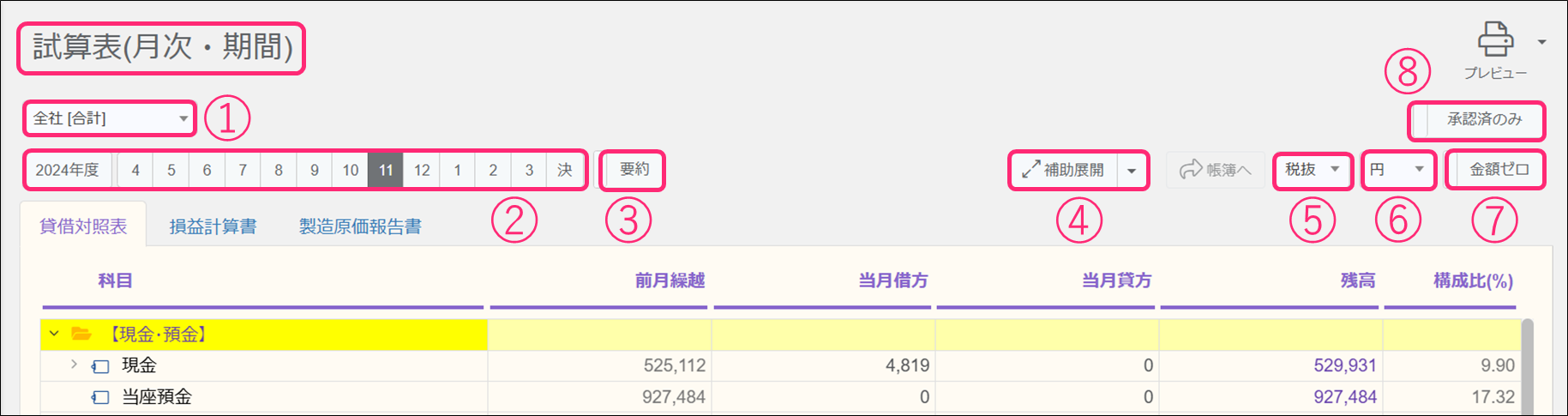Click the 2024年度 fiscal year button
The height and width of the screenshot is (416, 1568).
point(68,170)
